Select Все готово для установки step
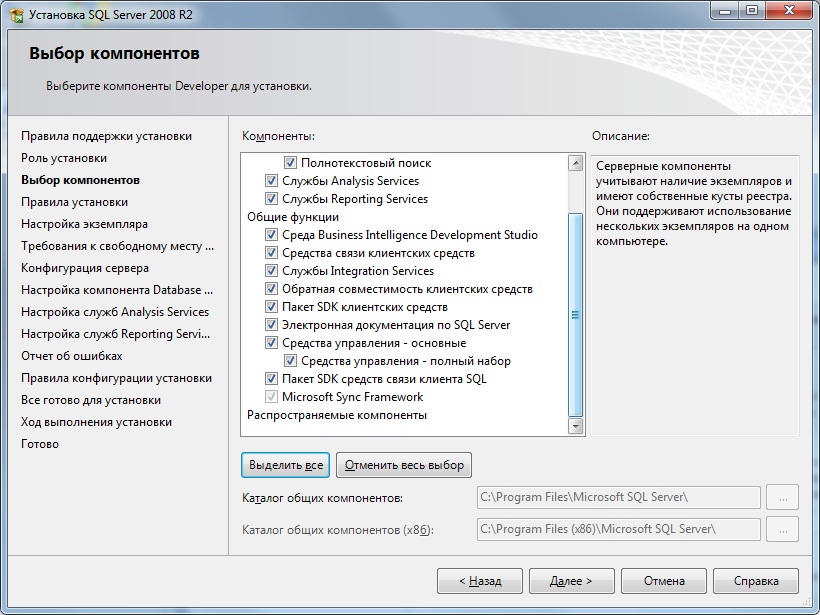The image size is (820, 615). tap(91, 400)
